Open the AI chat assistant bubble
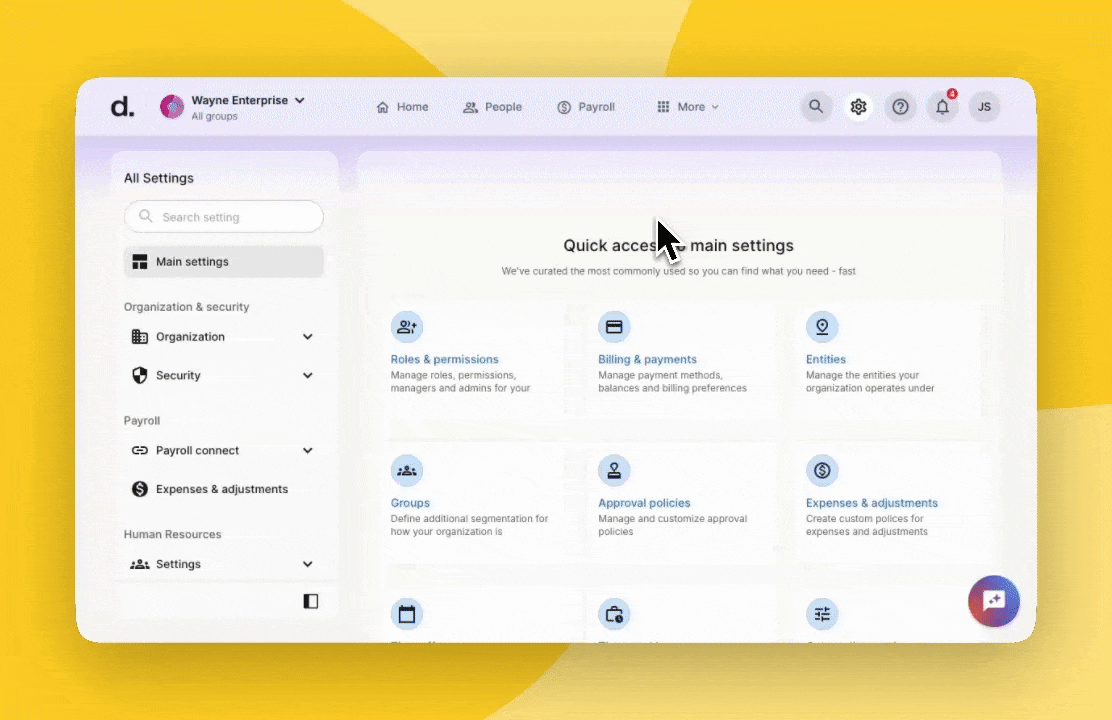Image resolution: width=1112 pixels, height=720 pixels. tap(993, 601)
